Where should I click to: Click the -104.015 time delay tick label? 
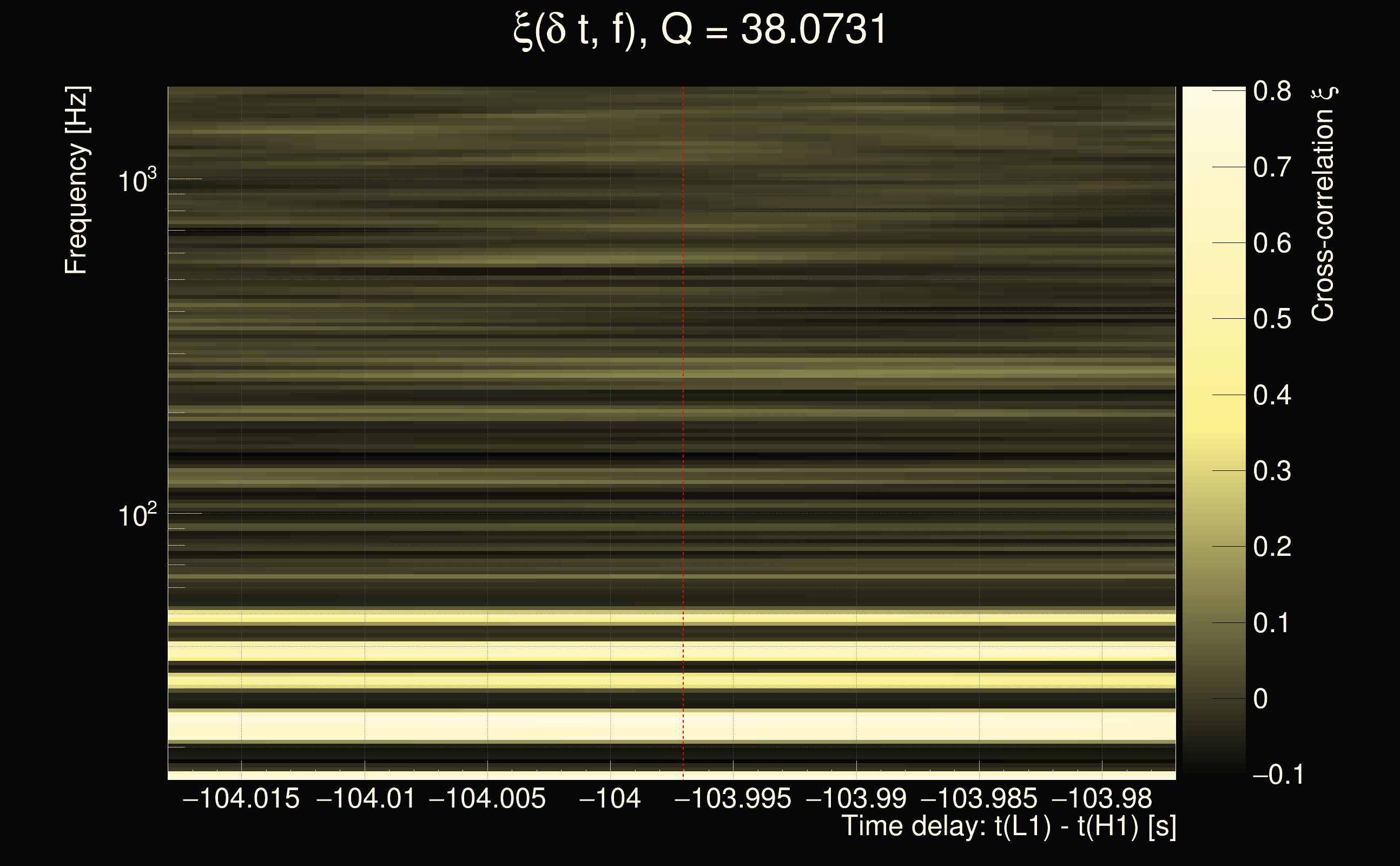(241, 799)
